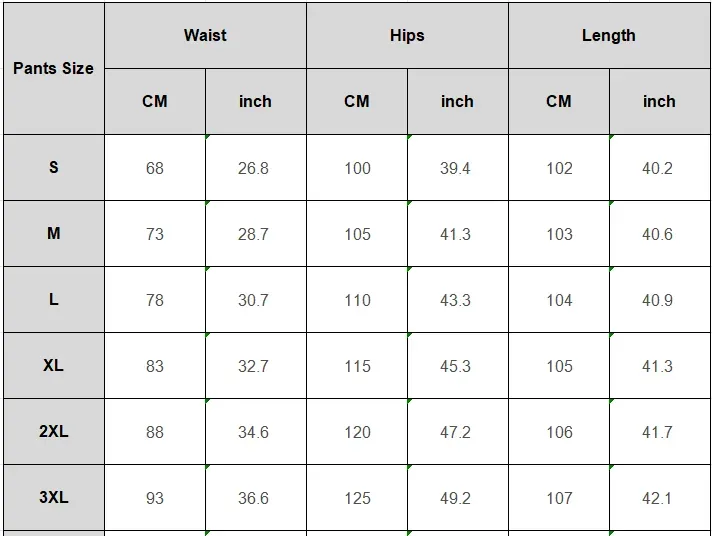Select hips inch cell 39.4
This screenshot has width=712, height=536.
tap(456, 168)
